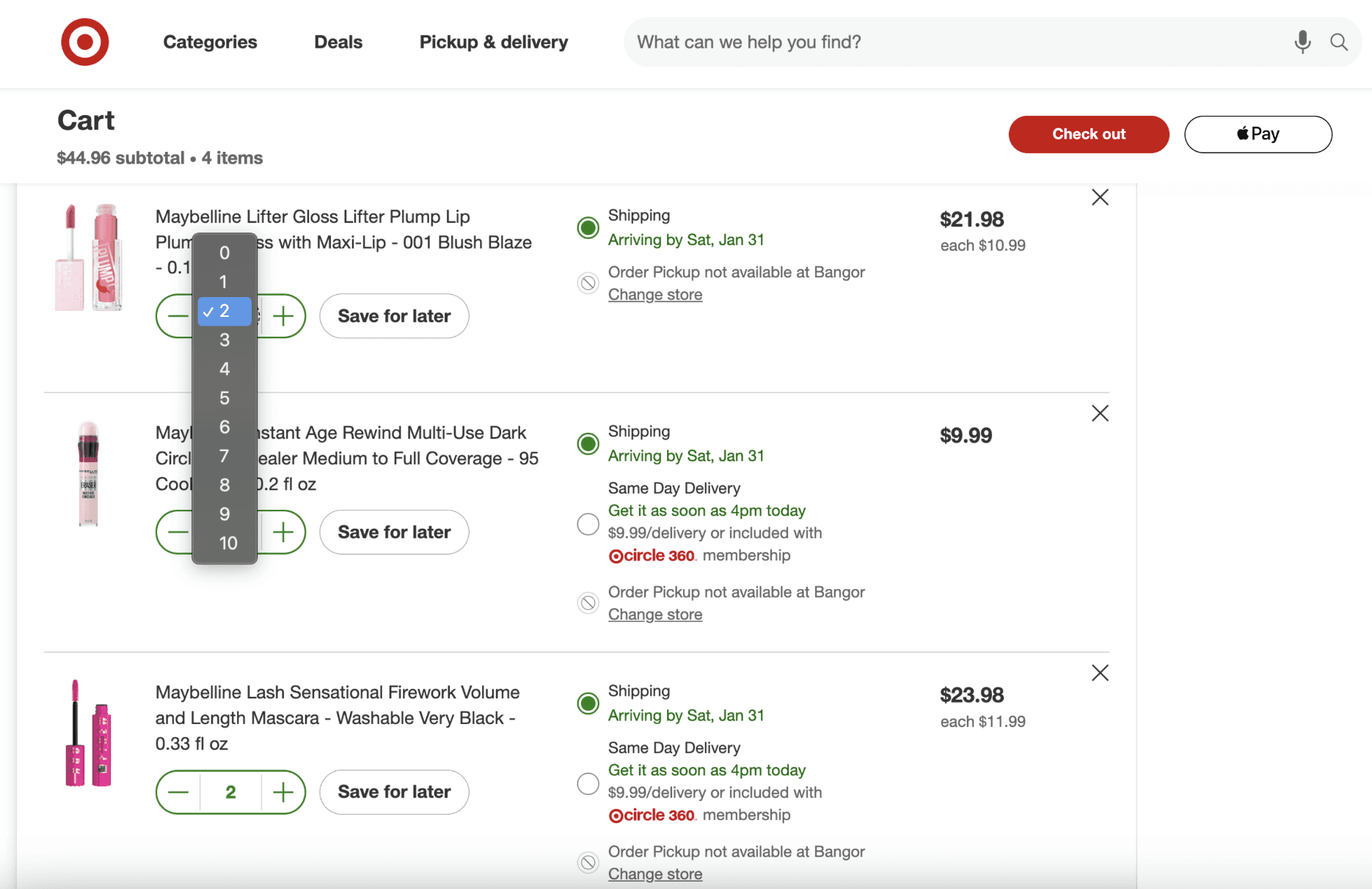Screen dimensions: 1372x889
Task: Increase mascara quantity with plus icon
Action: (283, 792)
